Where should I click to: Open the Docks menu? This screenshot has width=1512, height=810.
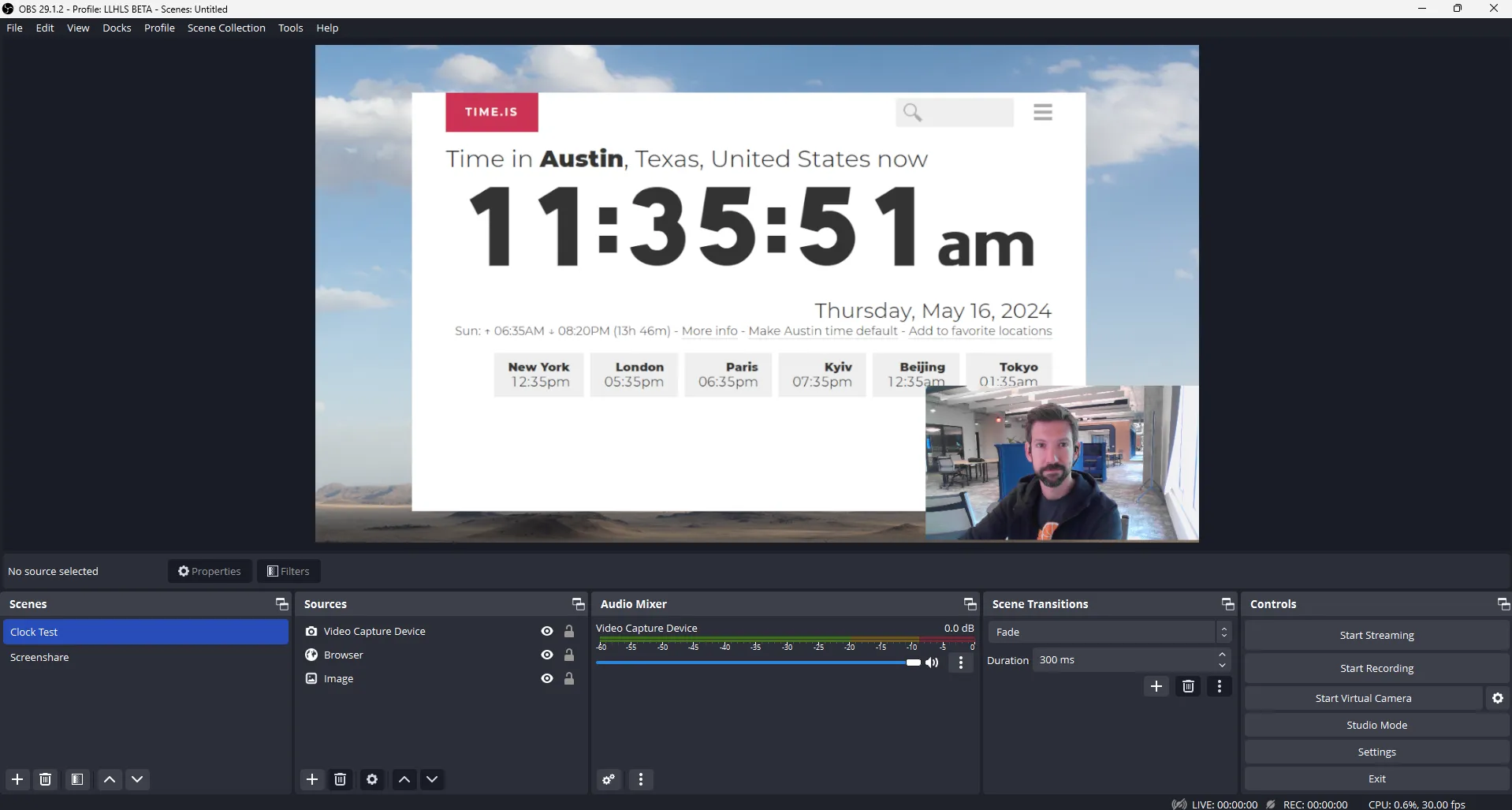click(x=117, y=28)
